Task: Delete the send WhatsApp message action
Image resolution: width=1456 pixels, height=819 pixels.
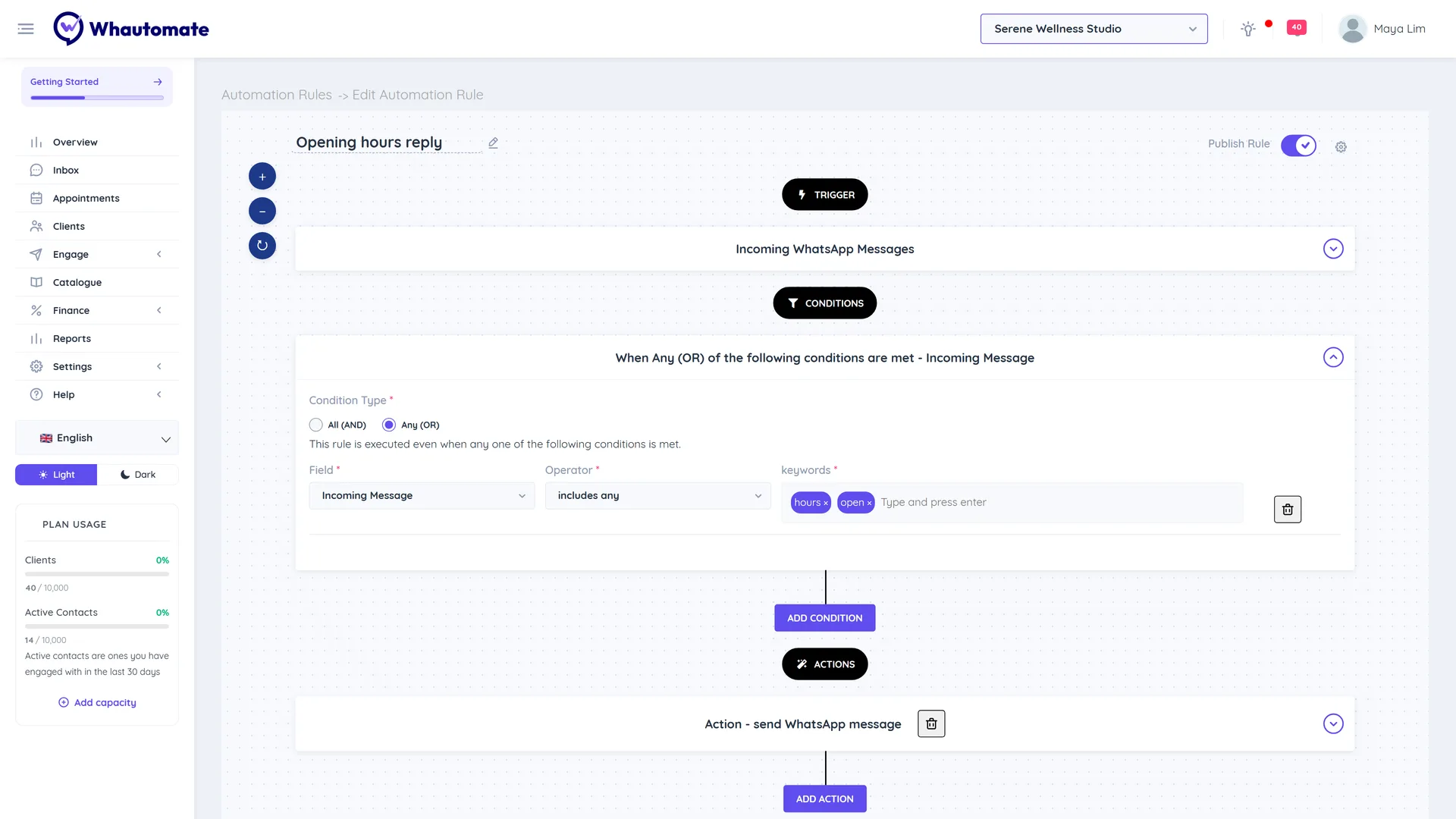Action: 931,724
